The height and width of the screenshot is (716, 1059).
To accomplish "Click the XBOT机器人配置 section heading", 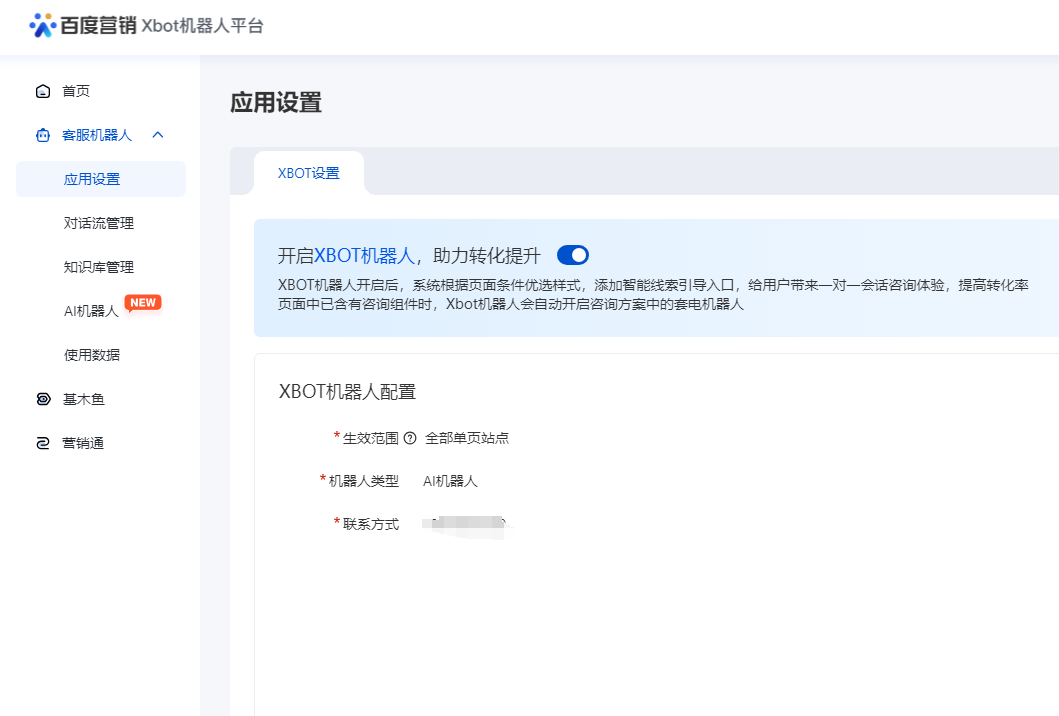I will click(347, 392).
